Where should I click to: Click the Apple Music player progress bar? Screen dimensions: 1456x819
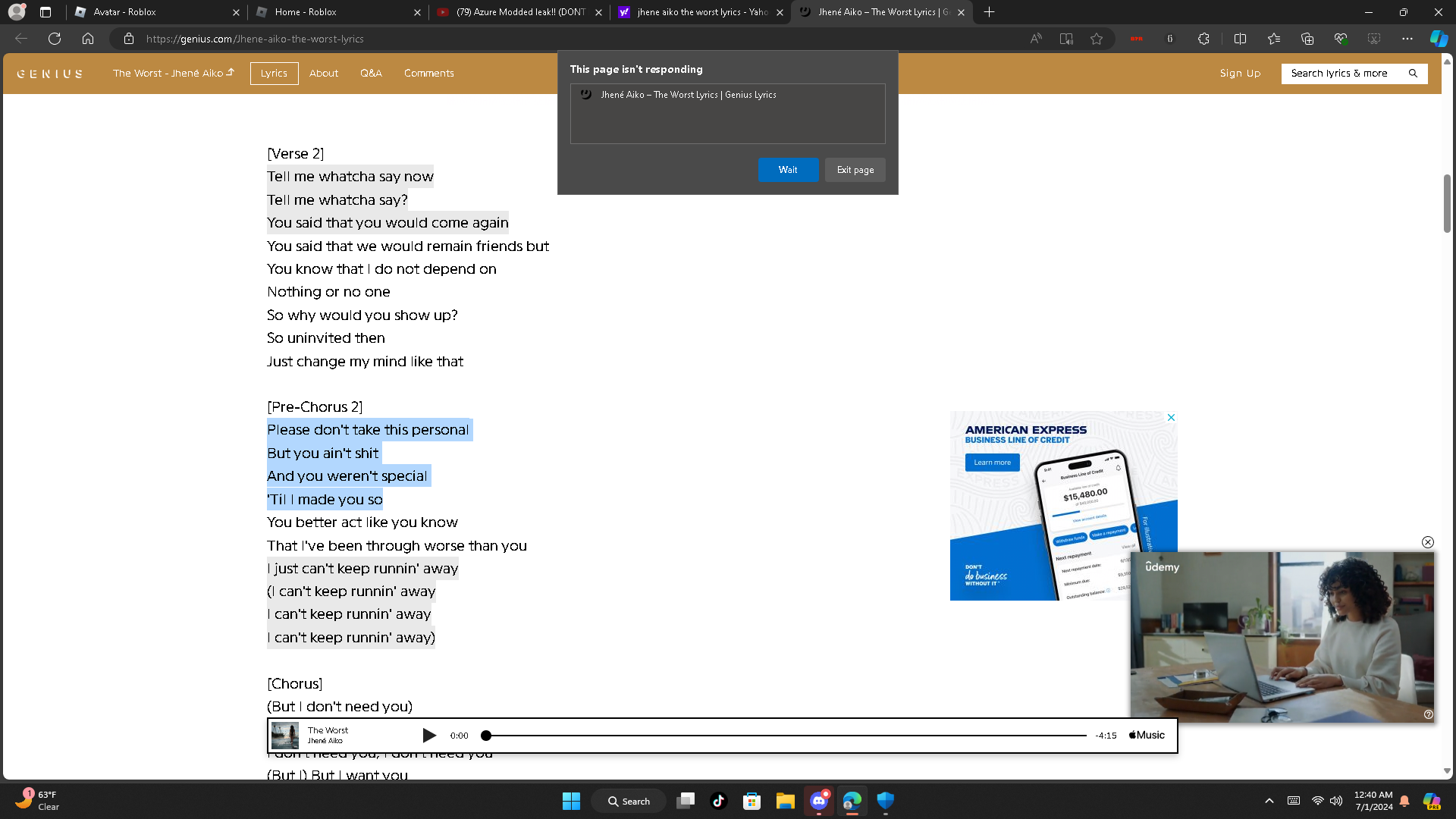pyautogui.click(x=786, y=736)
